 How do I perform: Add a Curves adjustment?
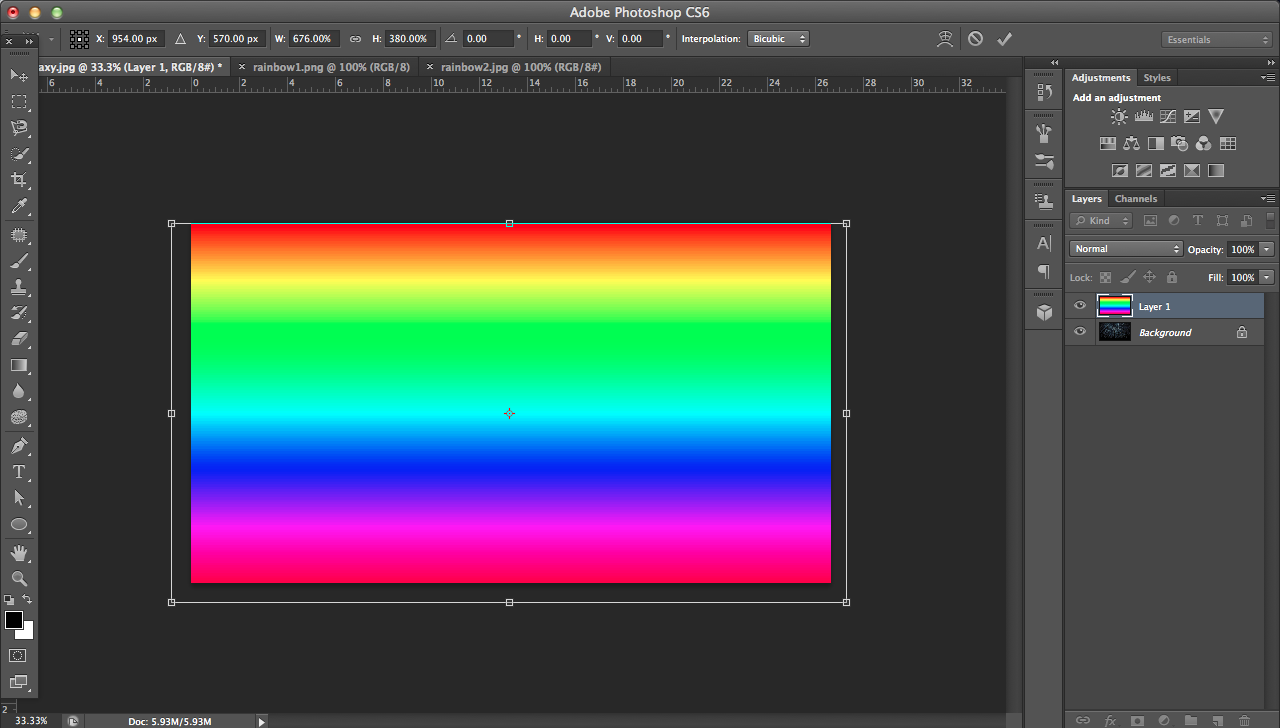[1167, 117]
